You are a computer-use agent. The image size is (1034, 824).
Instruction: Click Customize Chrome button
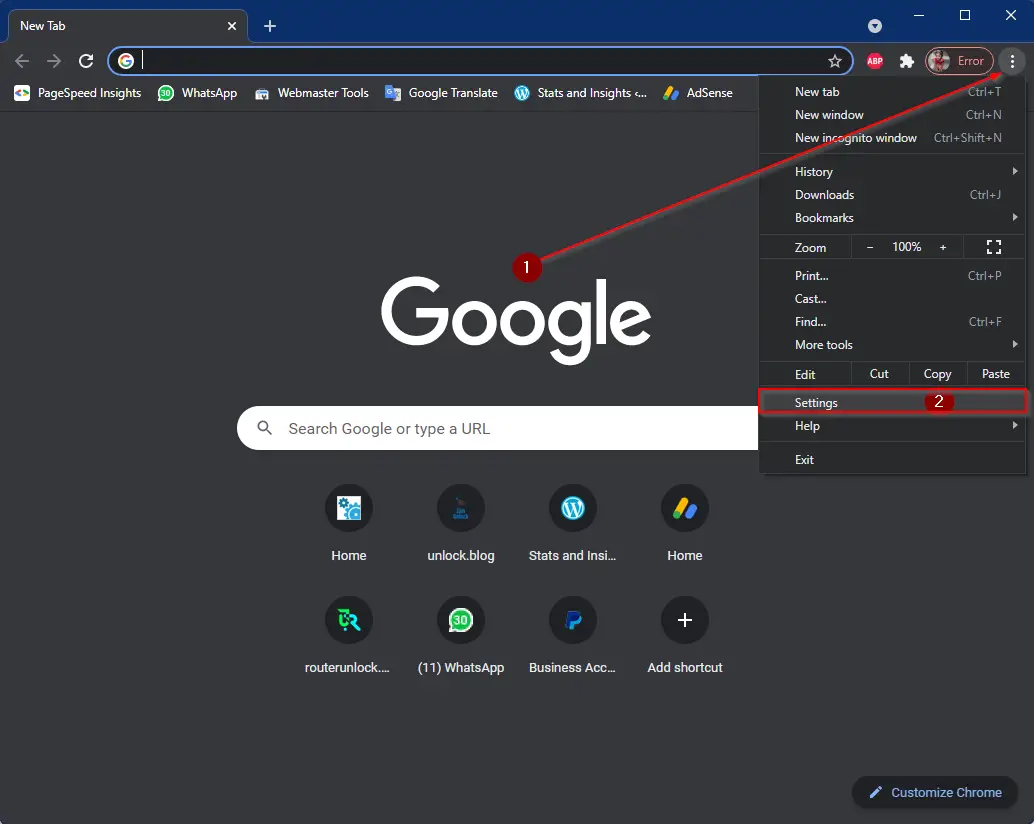(x=935, y=792)
